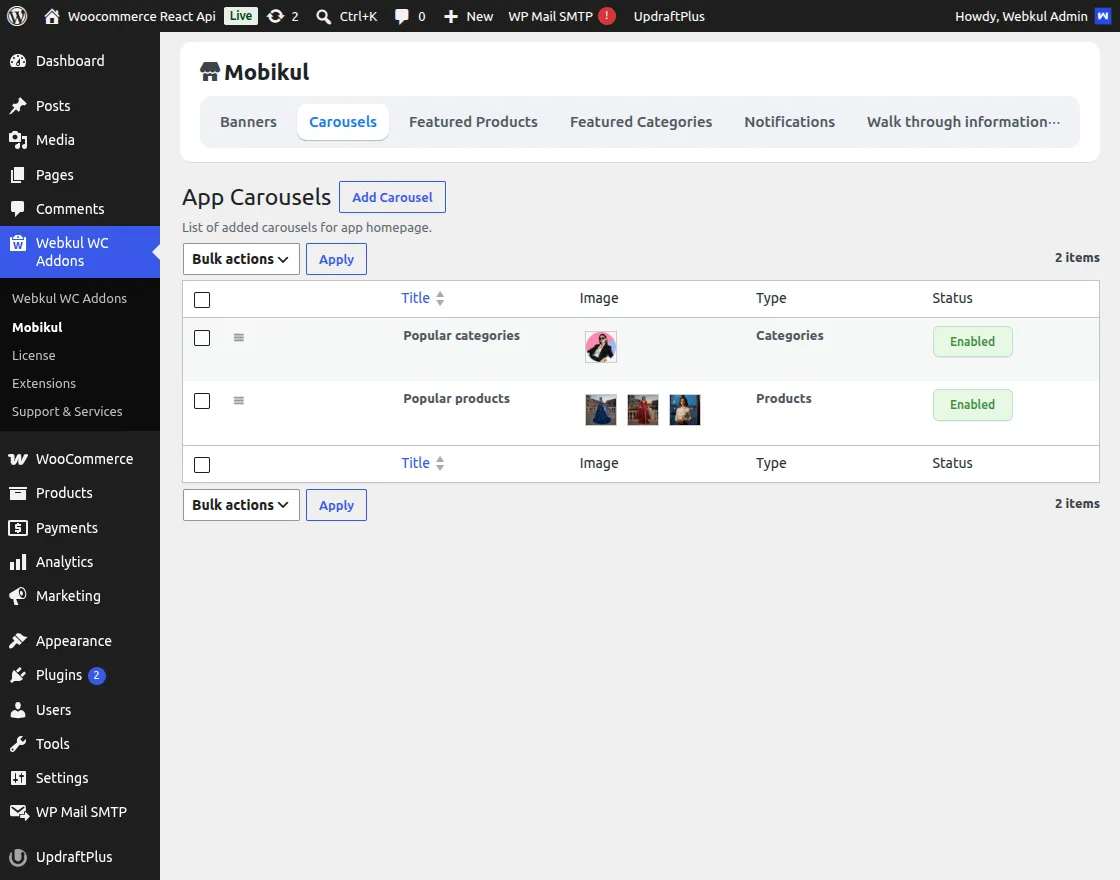Switch to the Featured Products tab
Image resolution: width=1120 pixels, height=880 pixels.
tap(473, 122)
